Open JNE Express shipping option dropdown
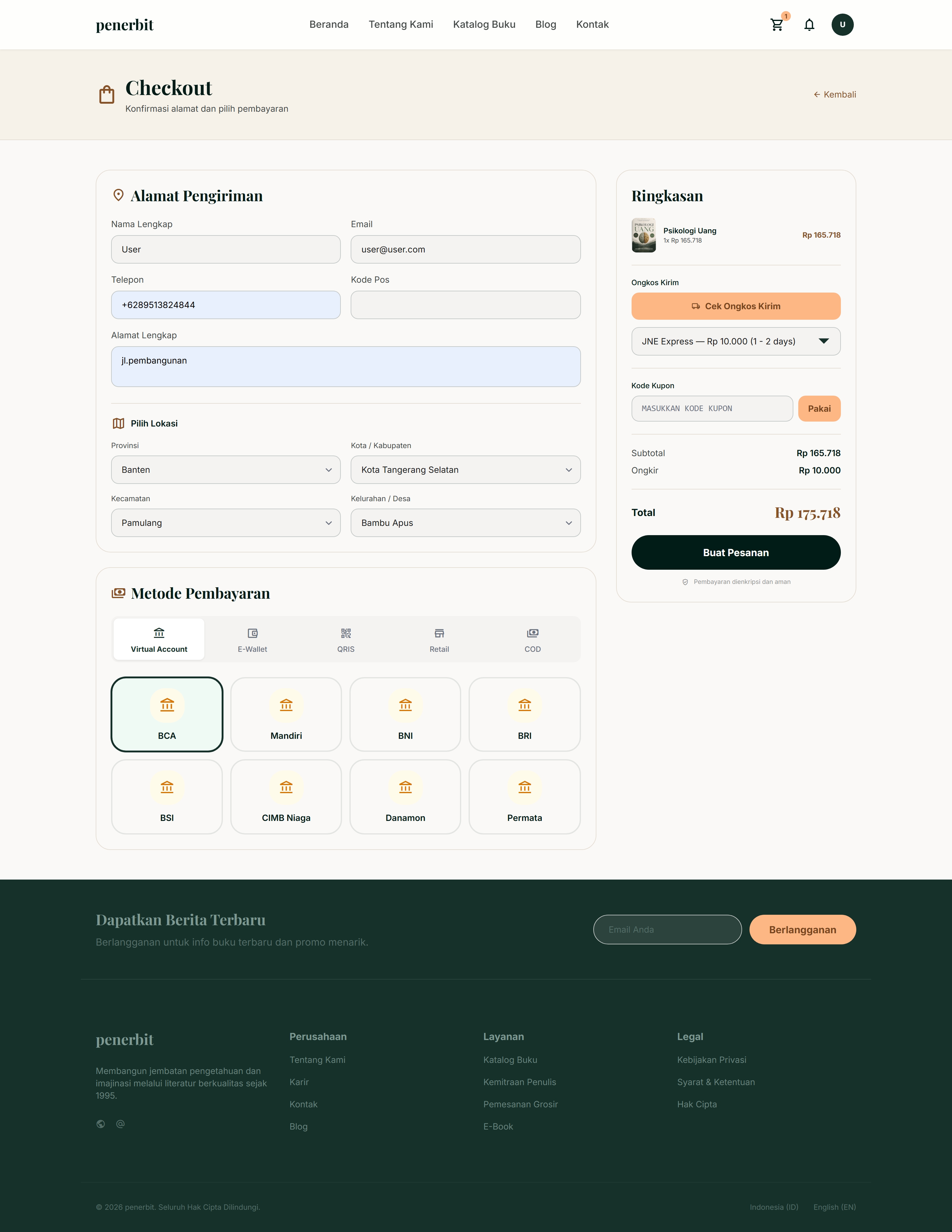 click(x=736, y=341)
